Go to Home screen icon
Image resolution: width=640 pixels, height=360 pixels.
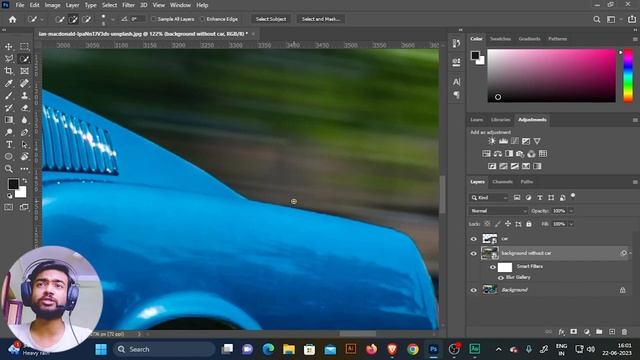(x=13, y=19)
